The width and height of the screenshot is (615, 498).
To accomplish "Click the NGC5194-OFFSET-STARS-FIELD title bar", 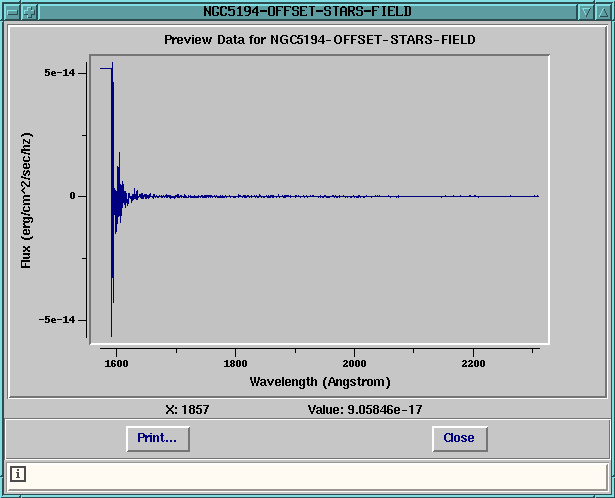I will click(x=307, y=10).
